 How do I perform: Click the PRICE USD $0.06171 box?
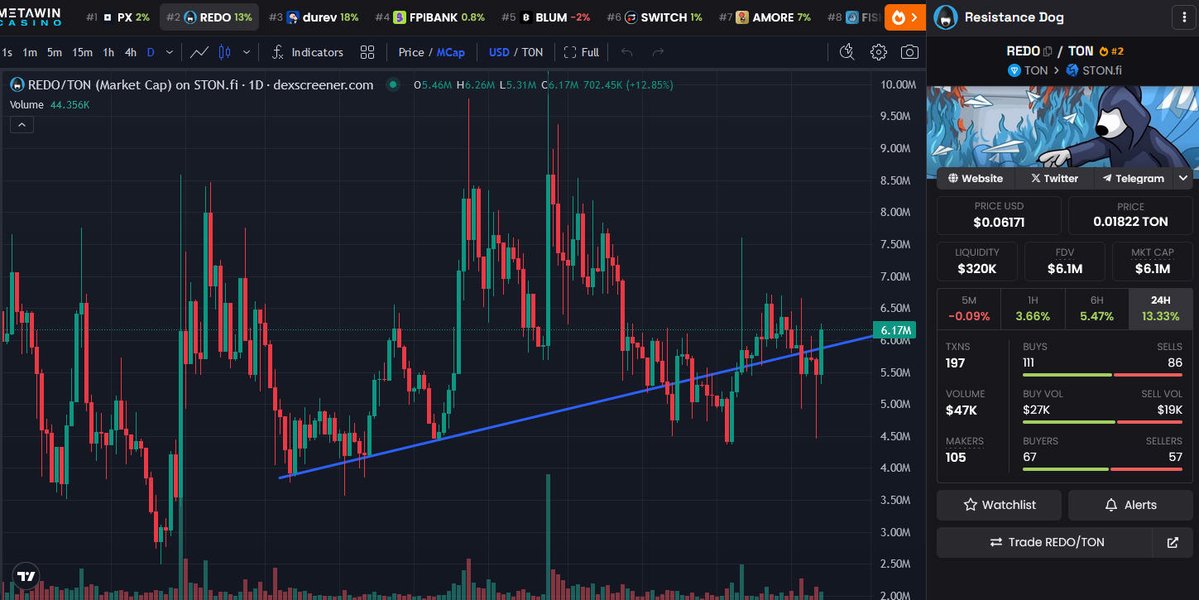(999, 216)
